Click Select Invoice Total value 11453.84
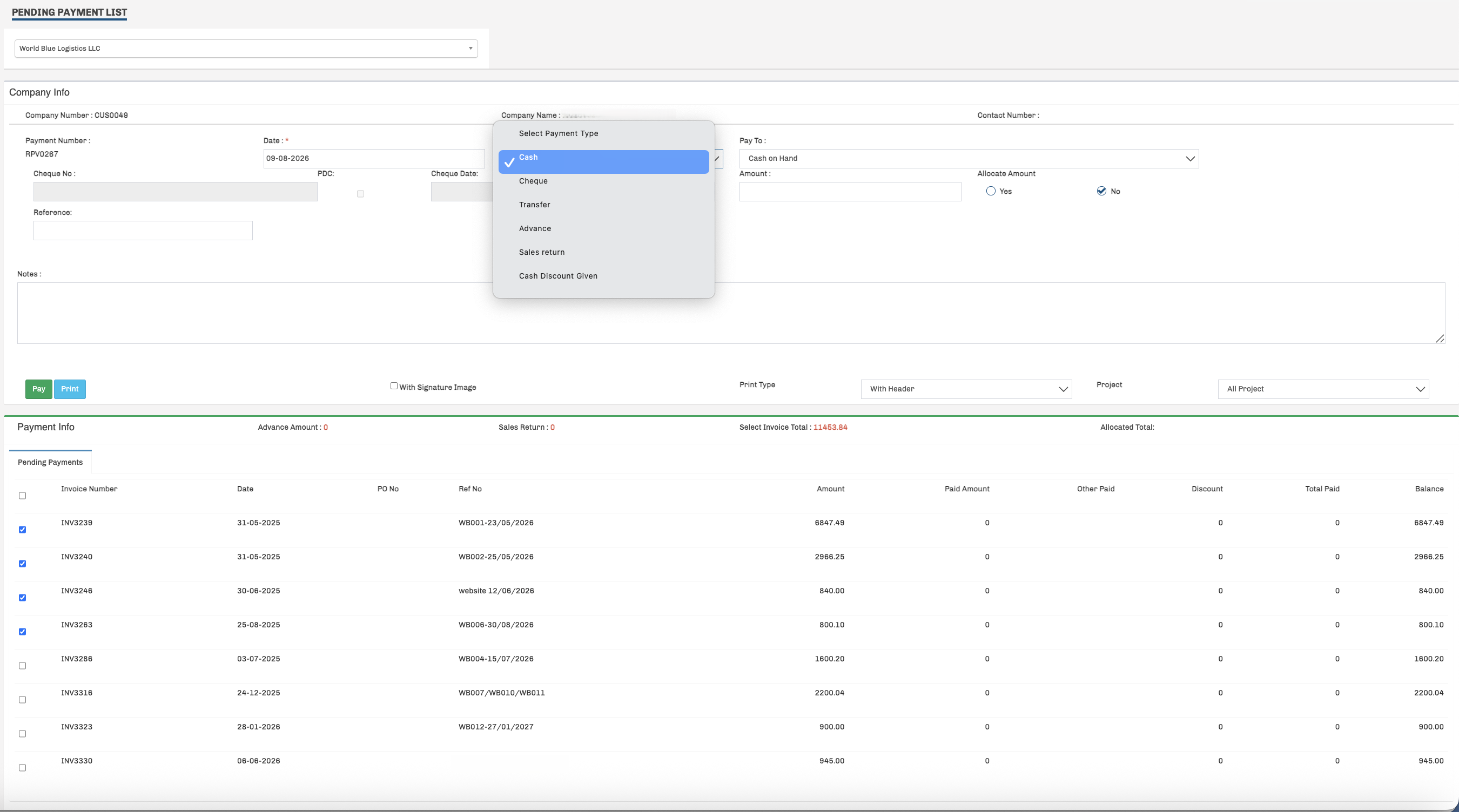The image size is (1459, 812). coord(830,428)
